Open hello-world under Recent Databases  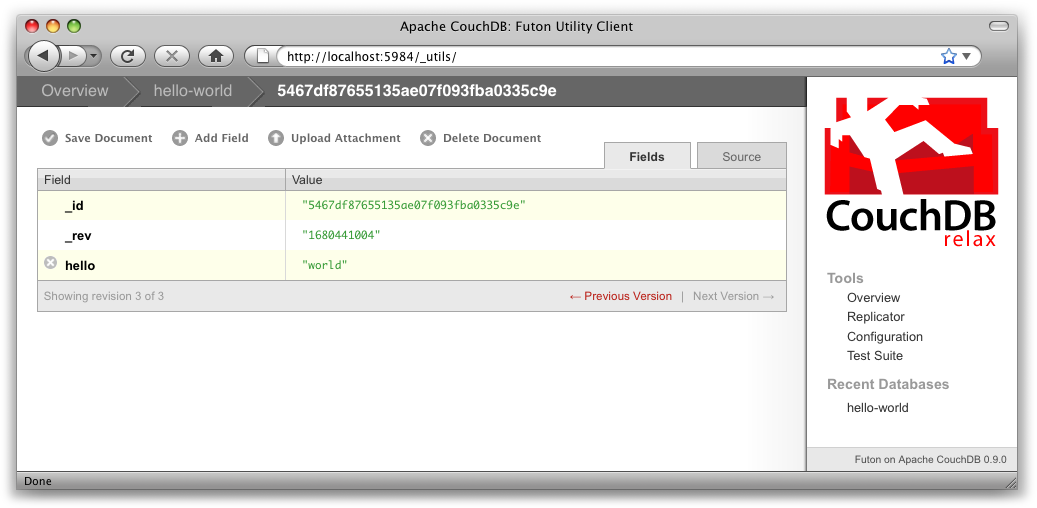tap(877, 408)
